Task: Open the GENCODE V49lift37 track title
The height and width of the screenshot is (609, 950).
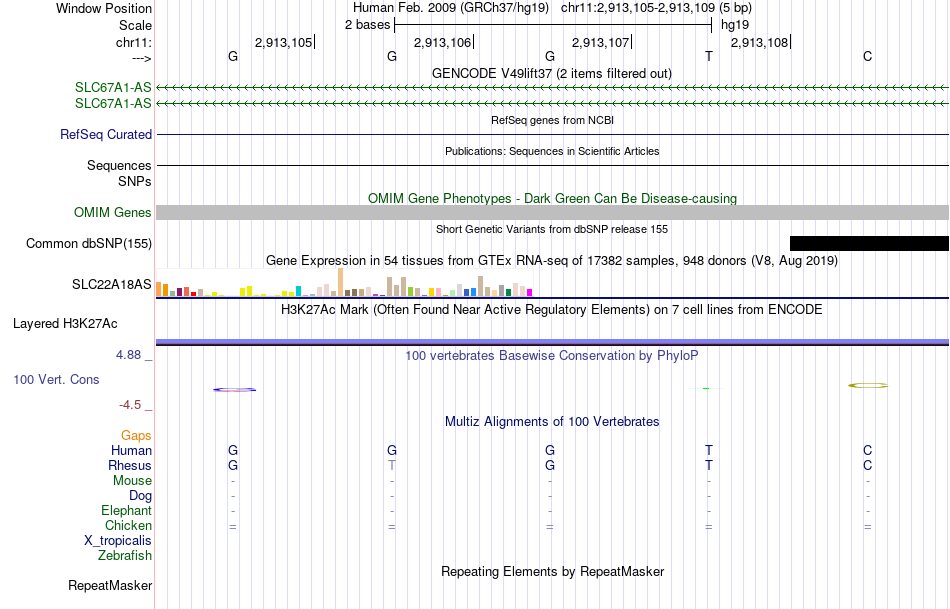Action: coord(552,73)
